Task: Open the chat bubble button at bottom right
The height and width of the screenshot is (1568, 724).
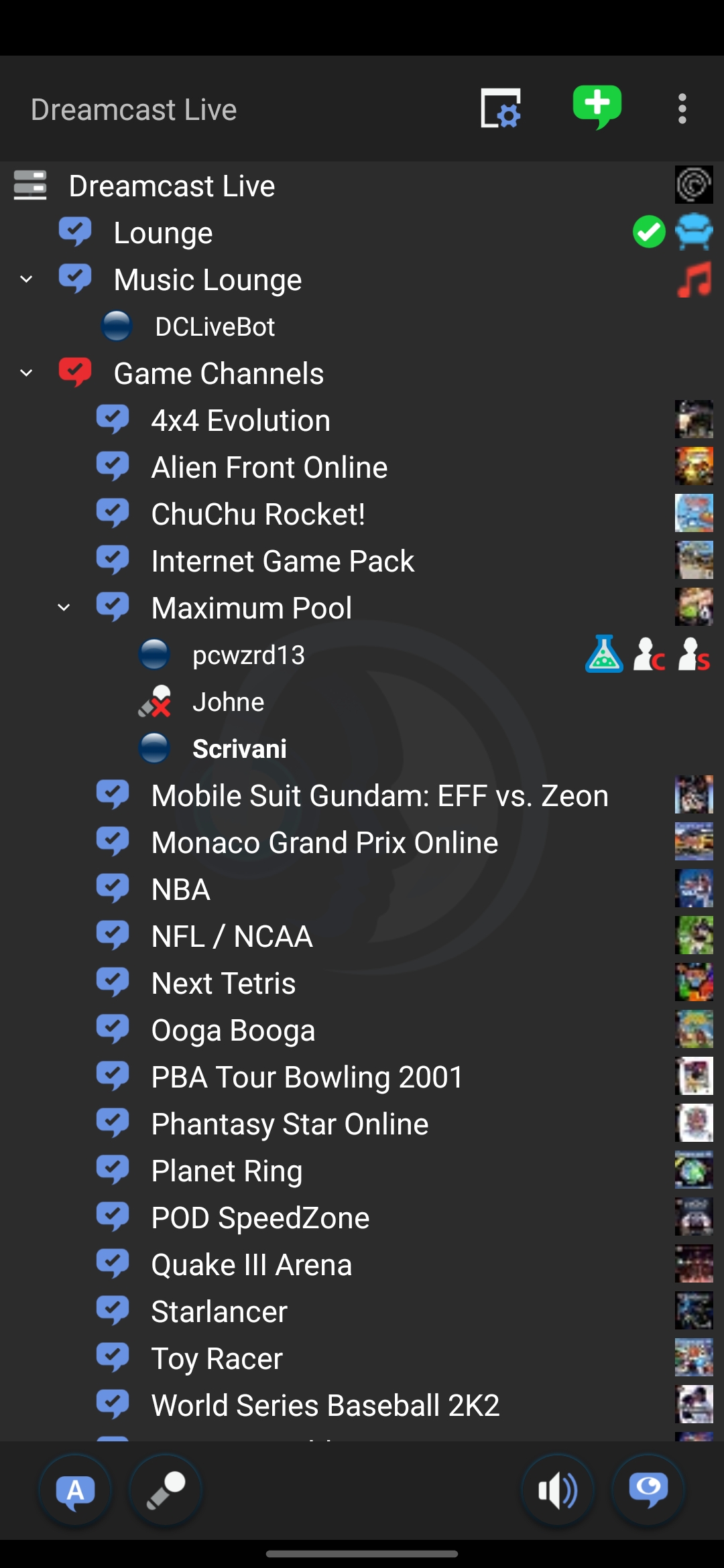Action: coord(648,1490)
